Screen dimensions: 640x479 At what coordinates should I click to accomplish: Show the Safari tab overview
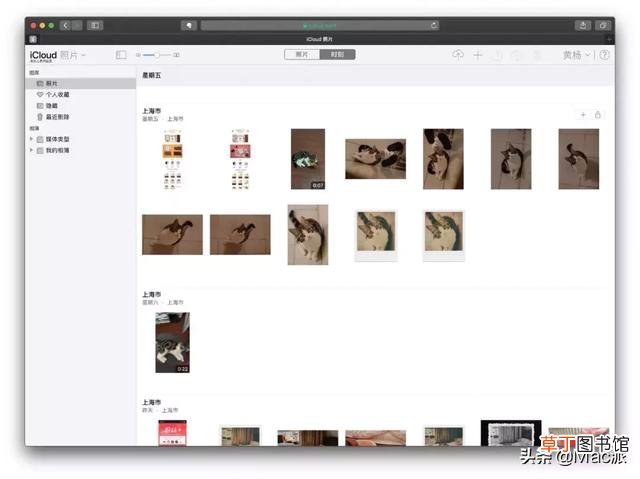pyautogui.click(x=602, y=25)
